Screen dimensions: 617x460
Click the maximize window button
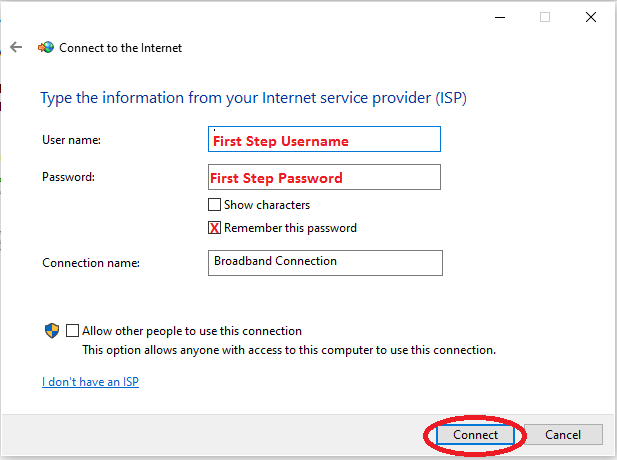point(545,17)
